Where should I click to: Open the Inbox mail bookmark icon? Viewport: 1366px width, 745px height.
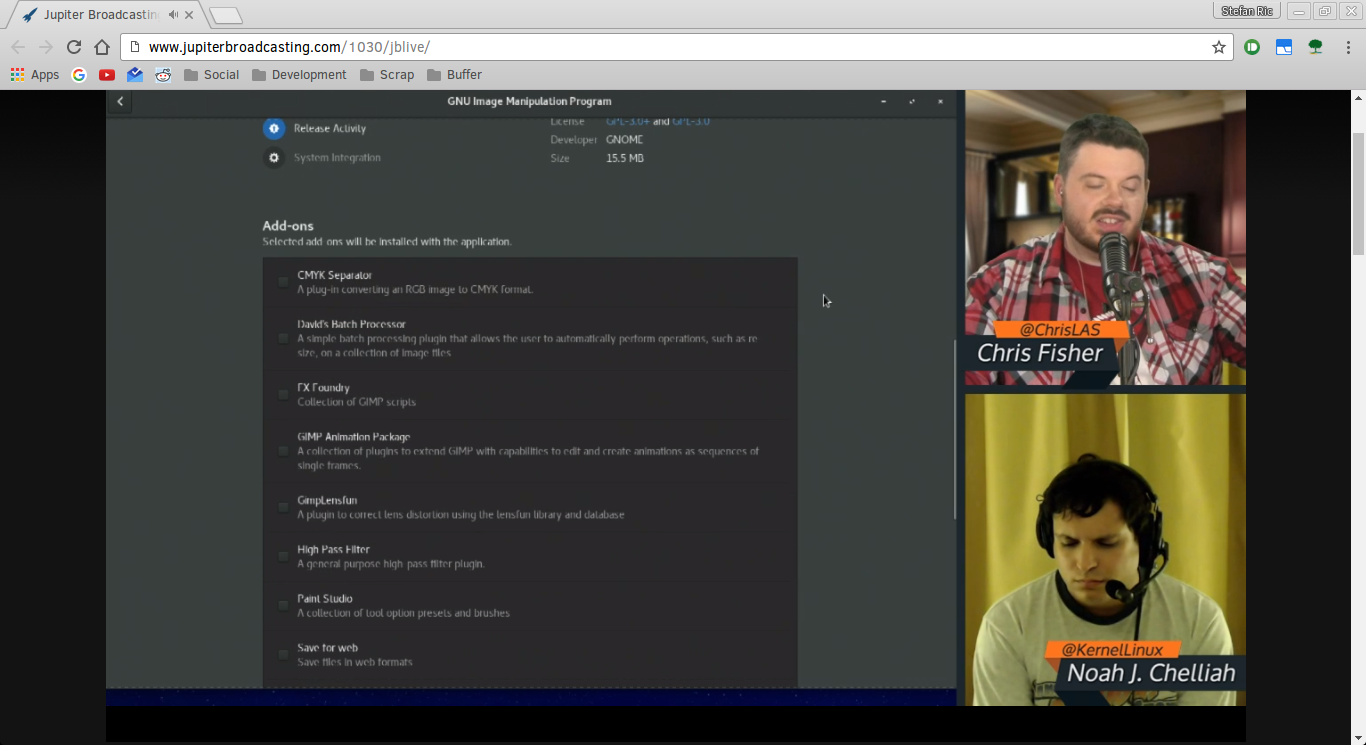click(135, 75)
